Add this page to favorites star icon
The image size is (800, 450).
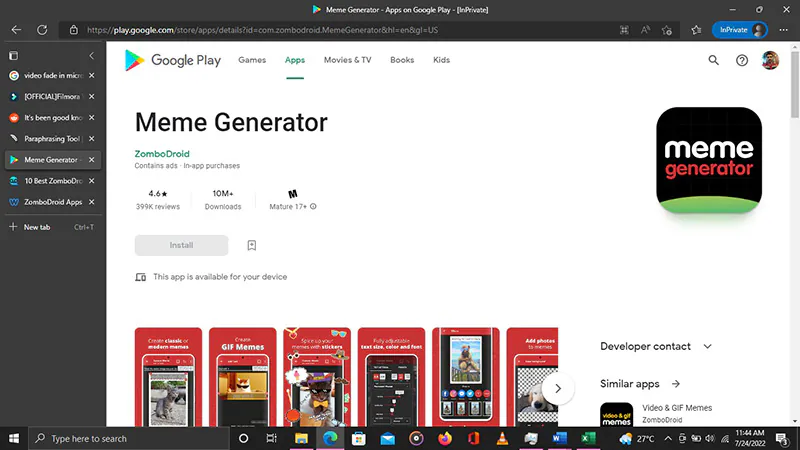point(667,30)
